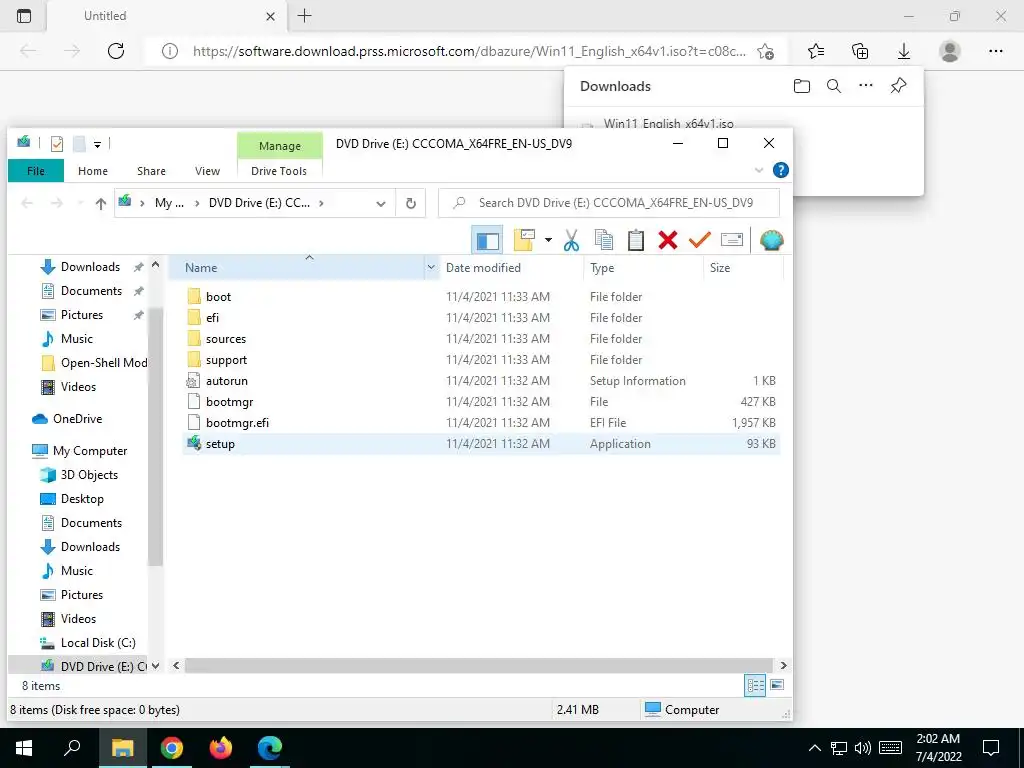The width and height of the screenshot is (1024, 768).
Task: Open Edge settings and more menu
Action: click(x=996, y=51)
